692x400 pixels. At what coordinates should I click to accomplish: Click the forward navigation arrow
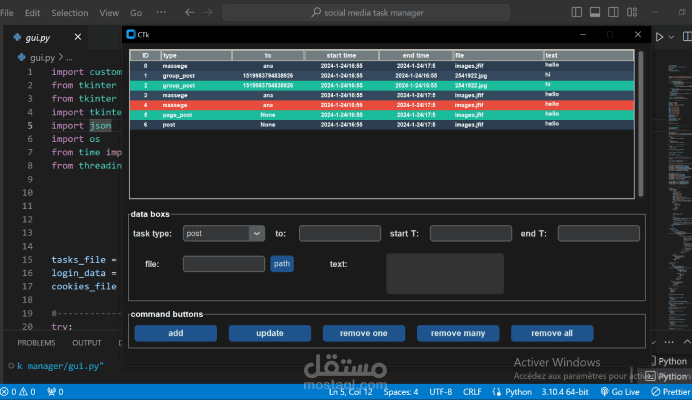point(208,12)
